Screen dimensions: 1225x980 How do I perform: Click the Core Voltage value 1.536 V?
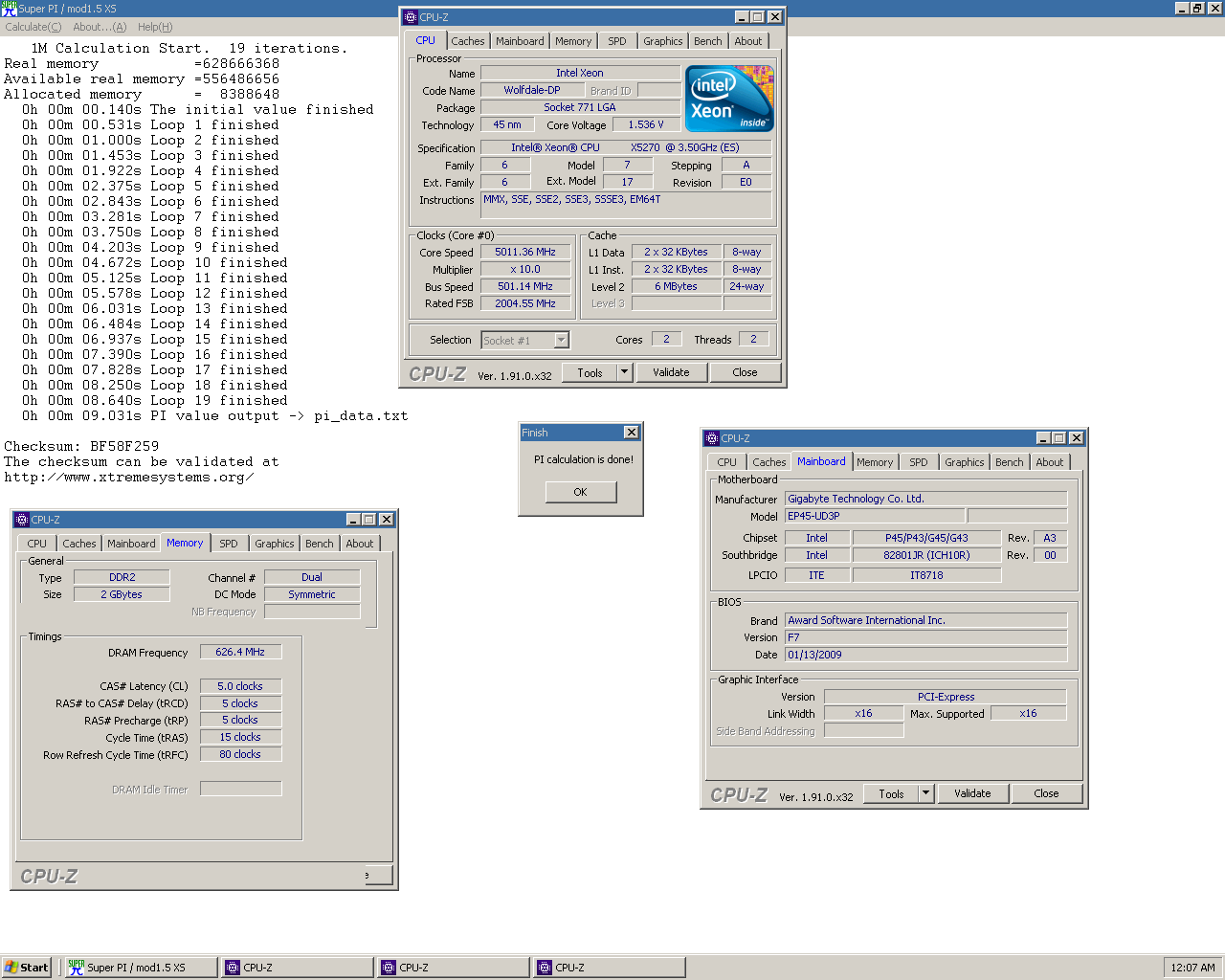(x=646, y=124)
